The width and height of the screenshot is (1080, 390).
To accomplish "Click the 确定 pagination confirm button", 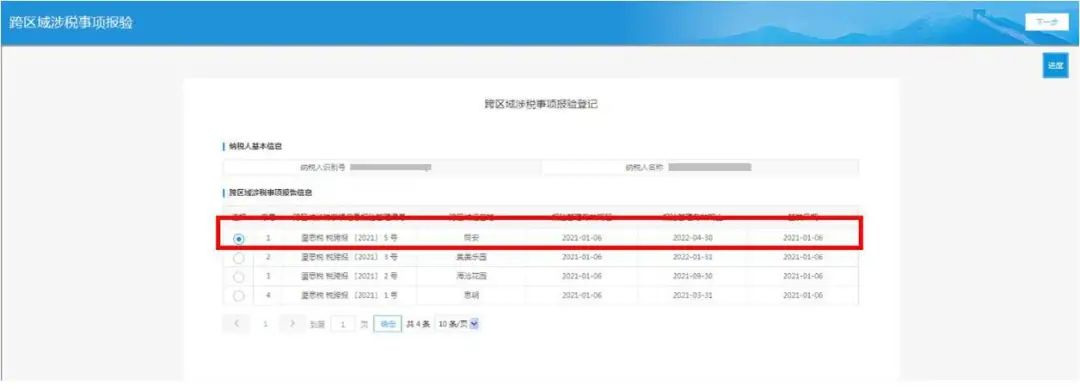I will click(387, 324).
